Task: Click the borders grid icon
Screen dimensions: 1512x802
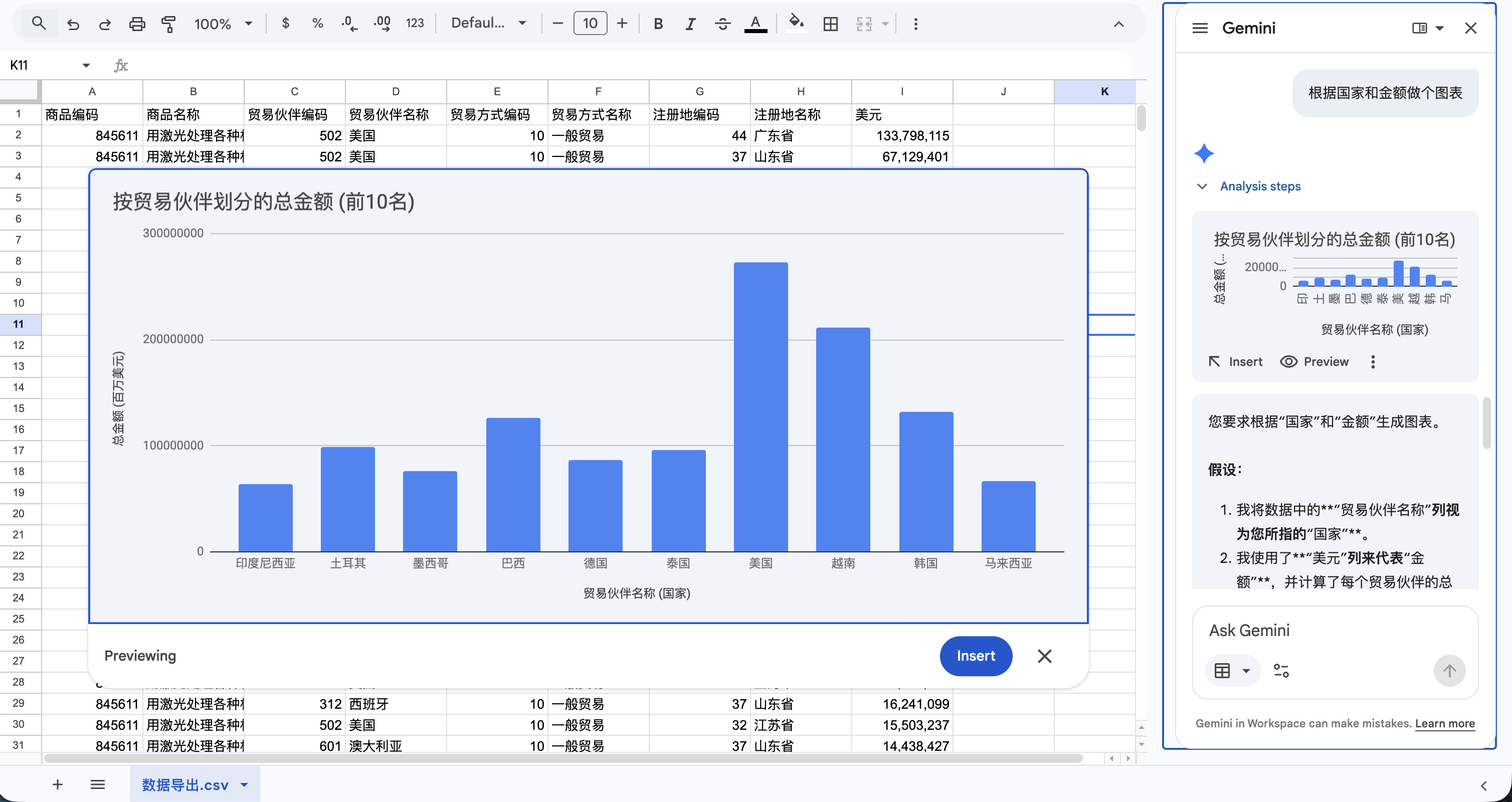Action: coord(830,24)
